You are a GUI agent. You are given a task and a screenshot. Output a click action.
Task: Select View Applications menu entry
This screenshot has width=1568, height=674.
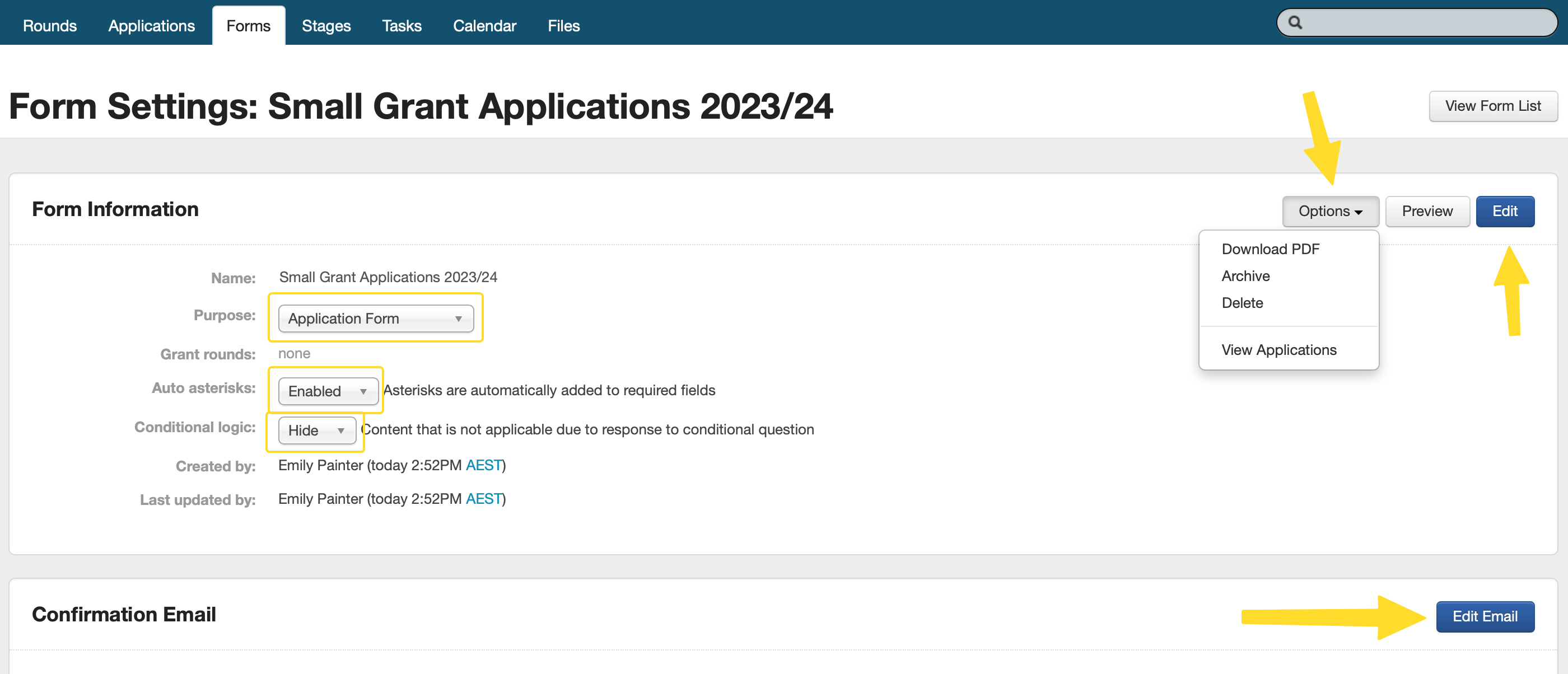[x=1278, y=350]
